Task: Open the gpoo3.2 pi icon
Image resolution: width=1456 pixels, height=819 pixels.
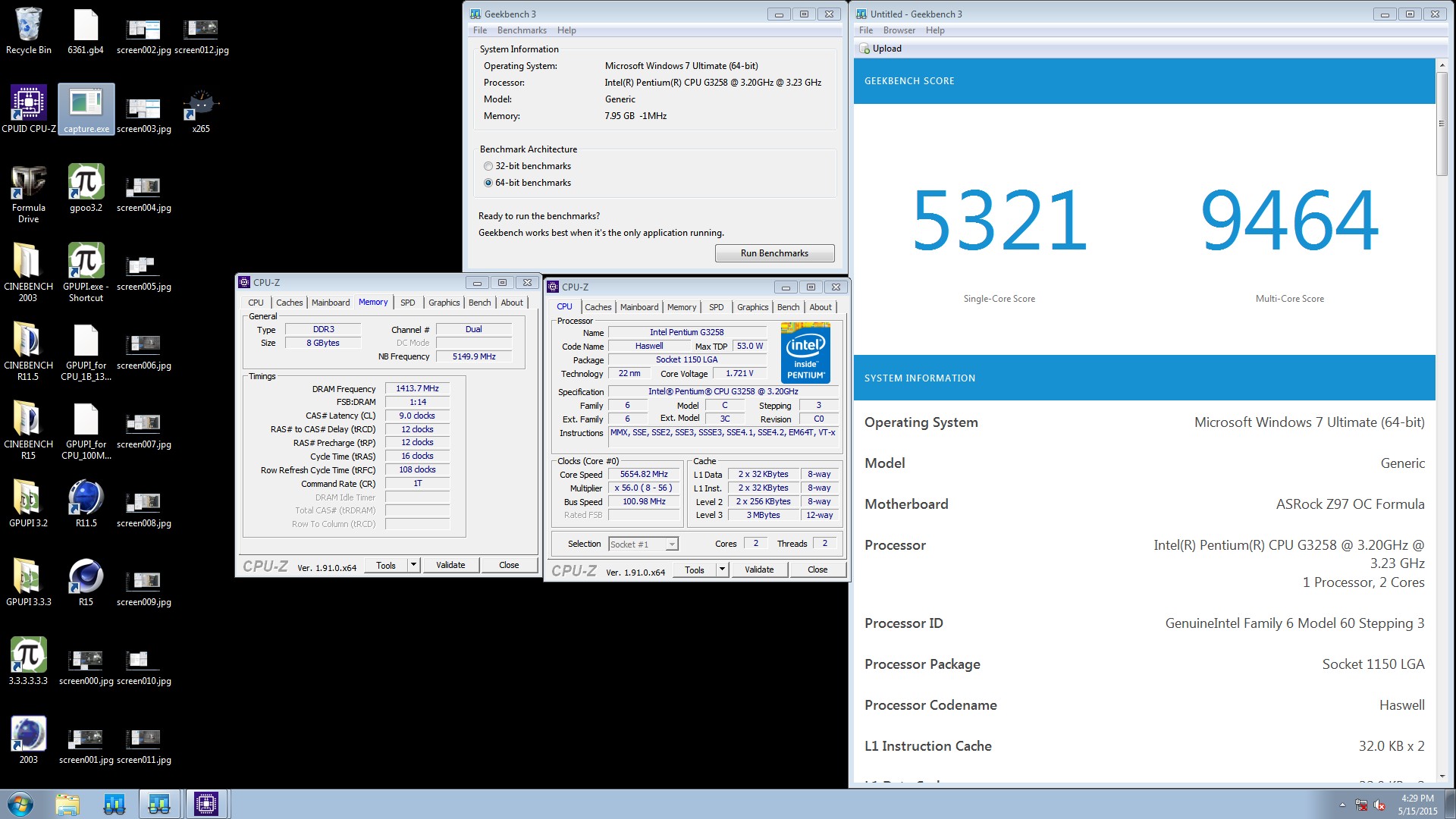Action: tap(86, 189)
